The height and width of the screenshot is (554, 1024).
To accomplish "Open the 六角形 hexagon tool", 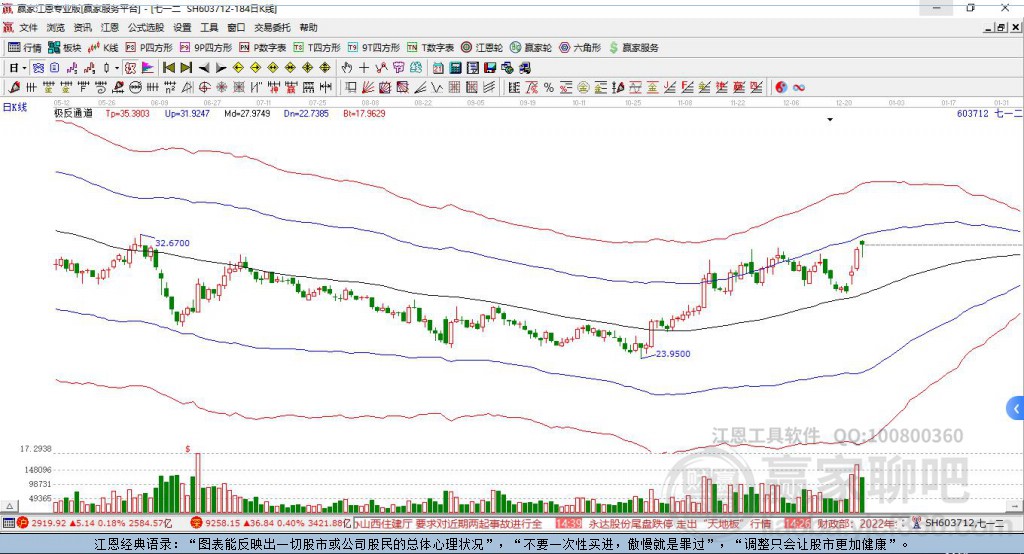I will [580, 48].
